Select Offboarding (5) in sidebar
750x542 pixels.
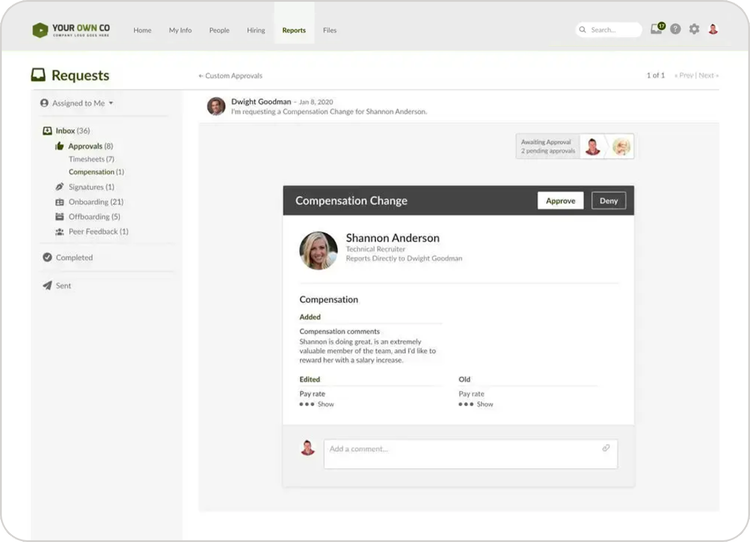coord(94,217)
